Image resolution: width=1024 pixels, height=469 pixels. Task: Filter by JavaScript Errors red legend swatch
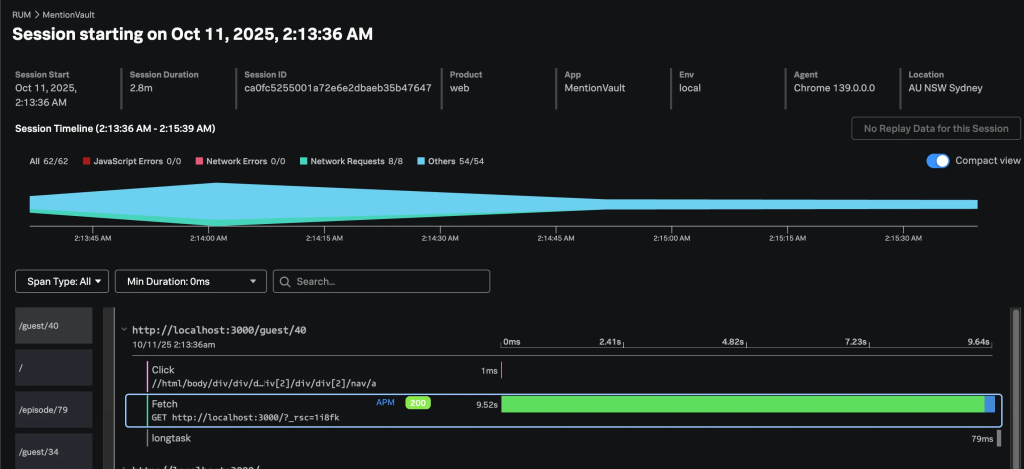click(87, 161)
